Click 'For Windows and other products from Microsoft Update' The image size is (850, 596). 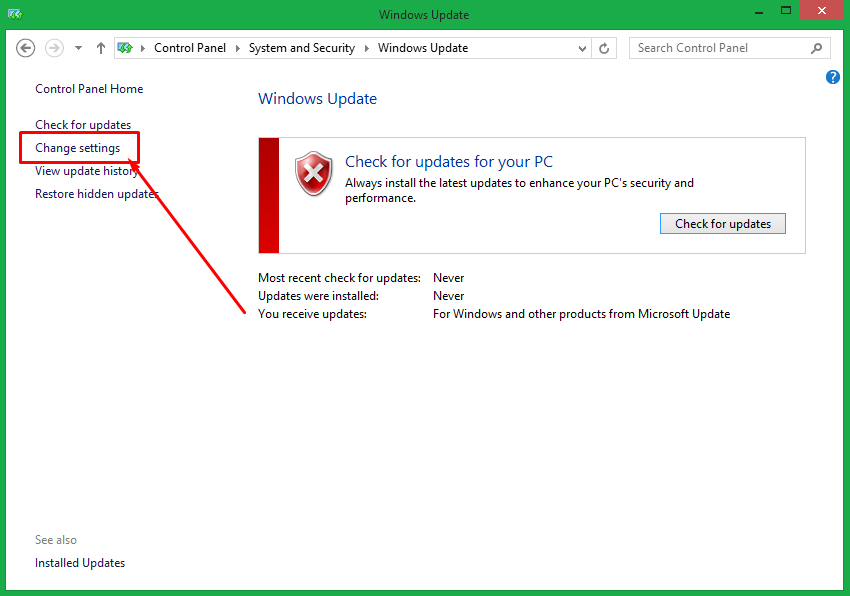(x=581, y=314)
